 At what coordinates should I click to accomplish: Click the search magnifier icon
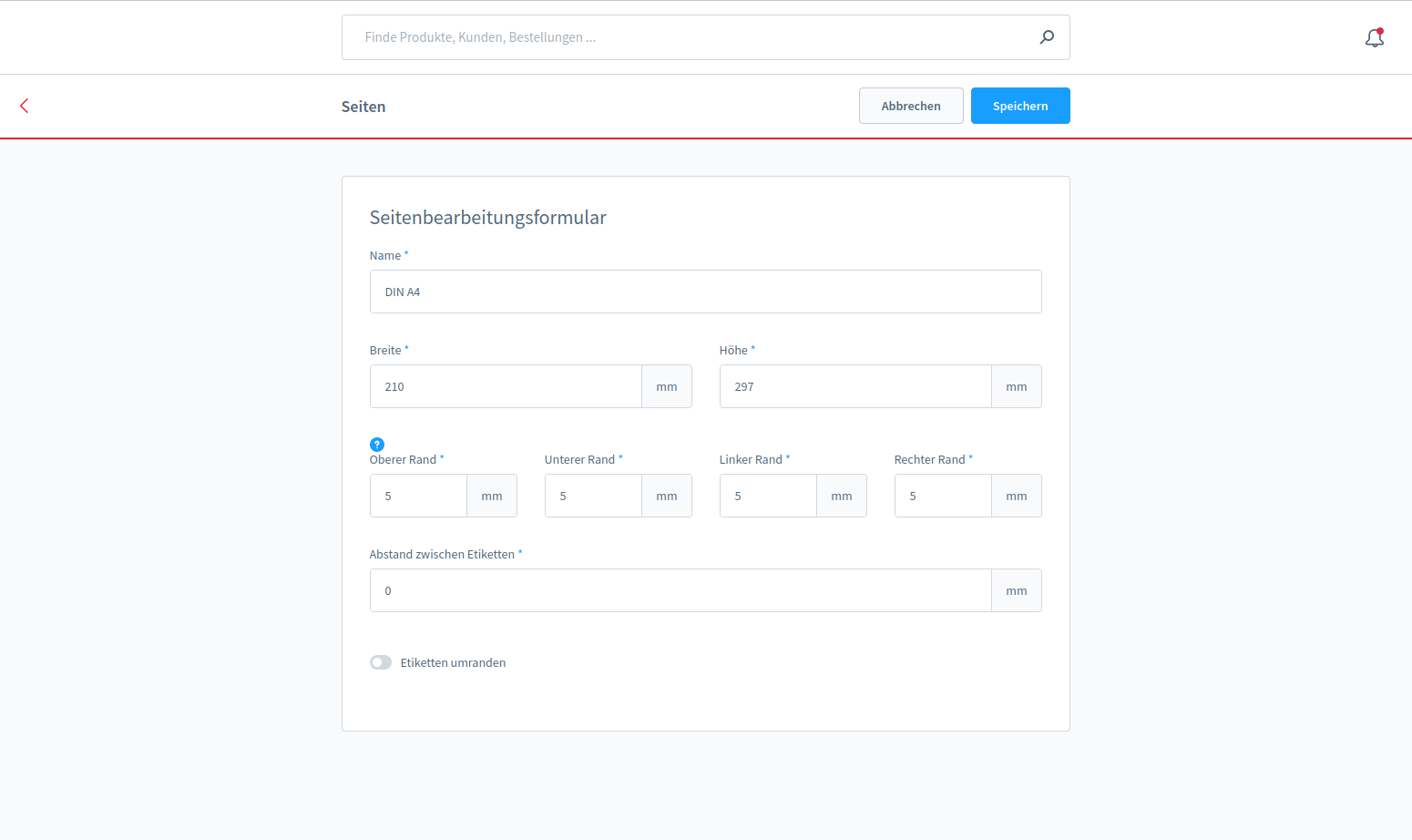1047,37
